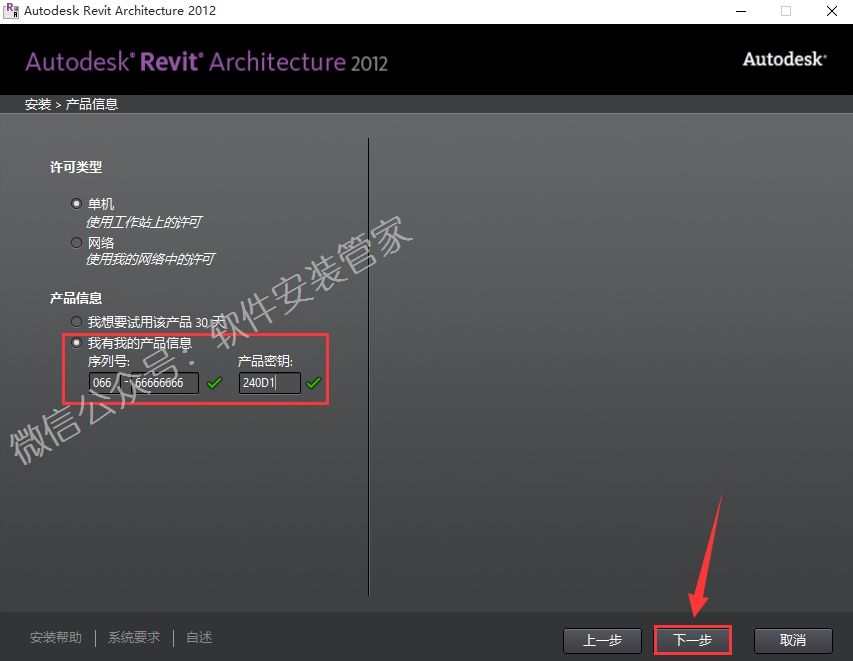Cancel installation with the 取消 button

[x=793, y=640]
